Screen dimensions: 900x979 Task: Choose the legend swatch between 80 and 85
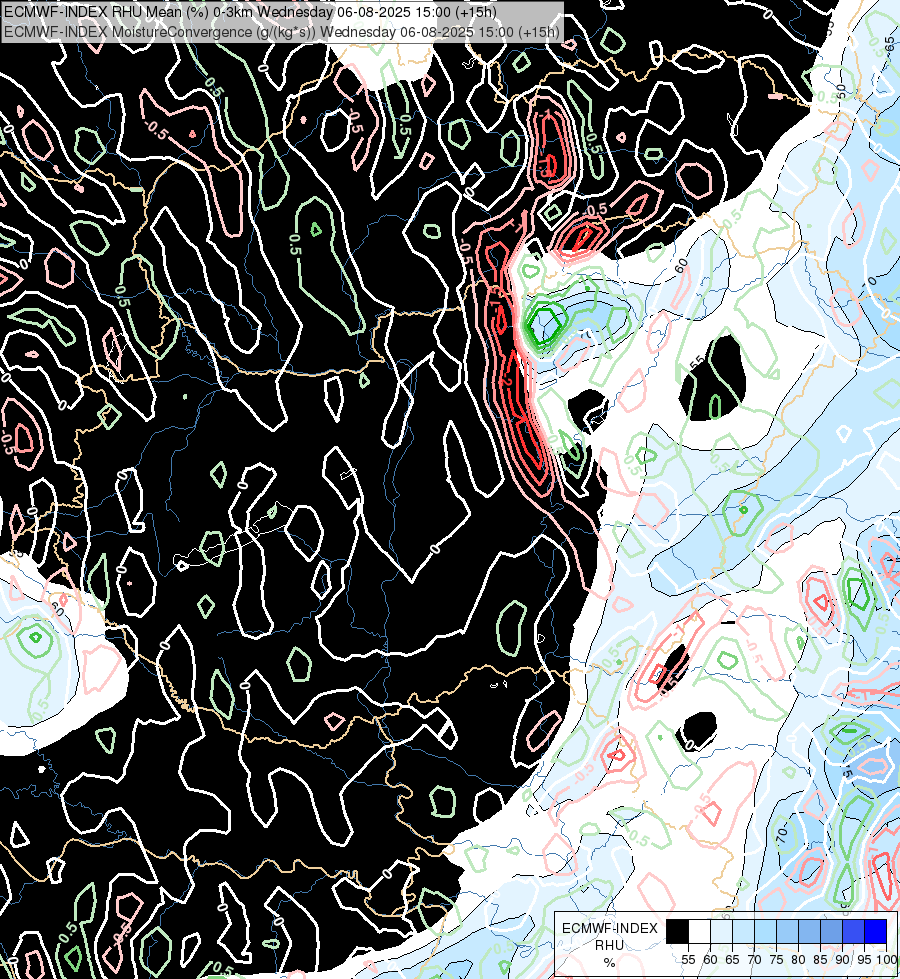pos(809,931)
